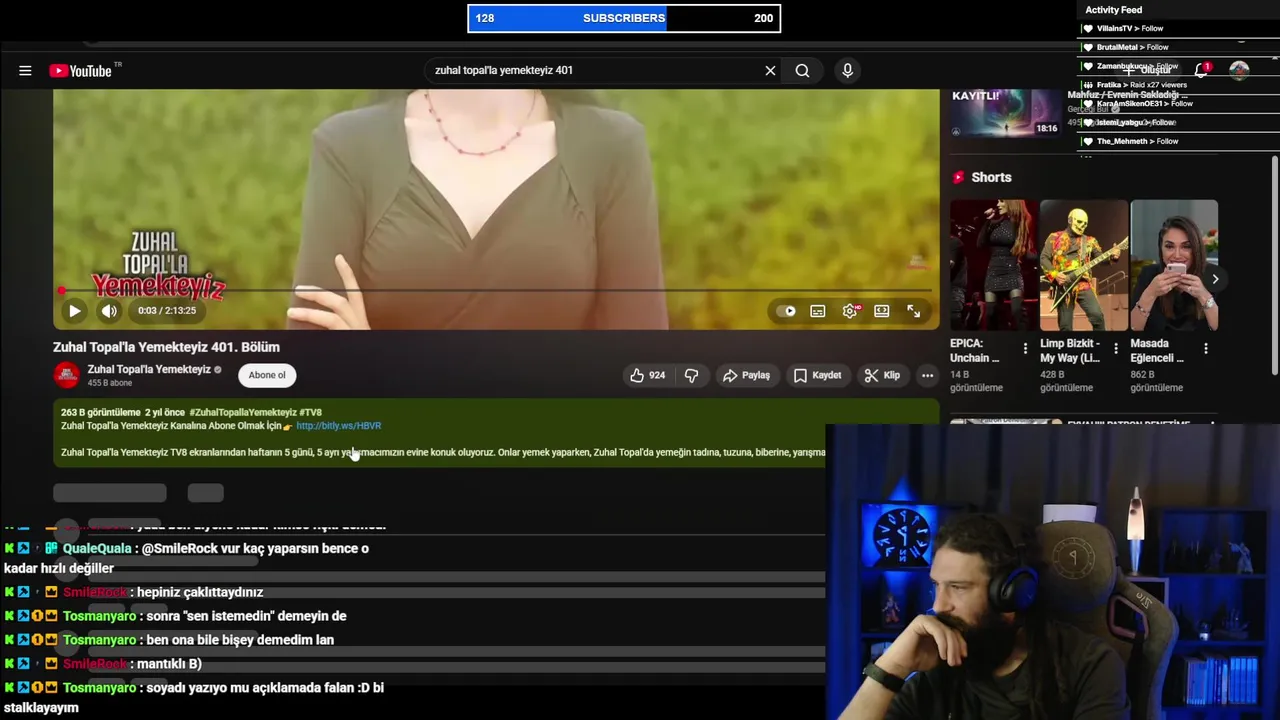Image resolution: width=1280 pixels, height=720 pixels.
Task: Click QualeQuala username in chat
Action: 97,549
